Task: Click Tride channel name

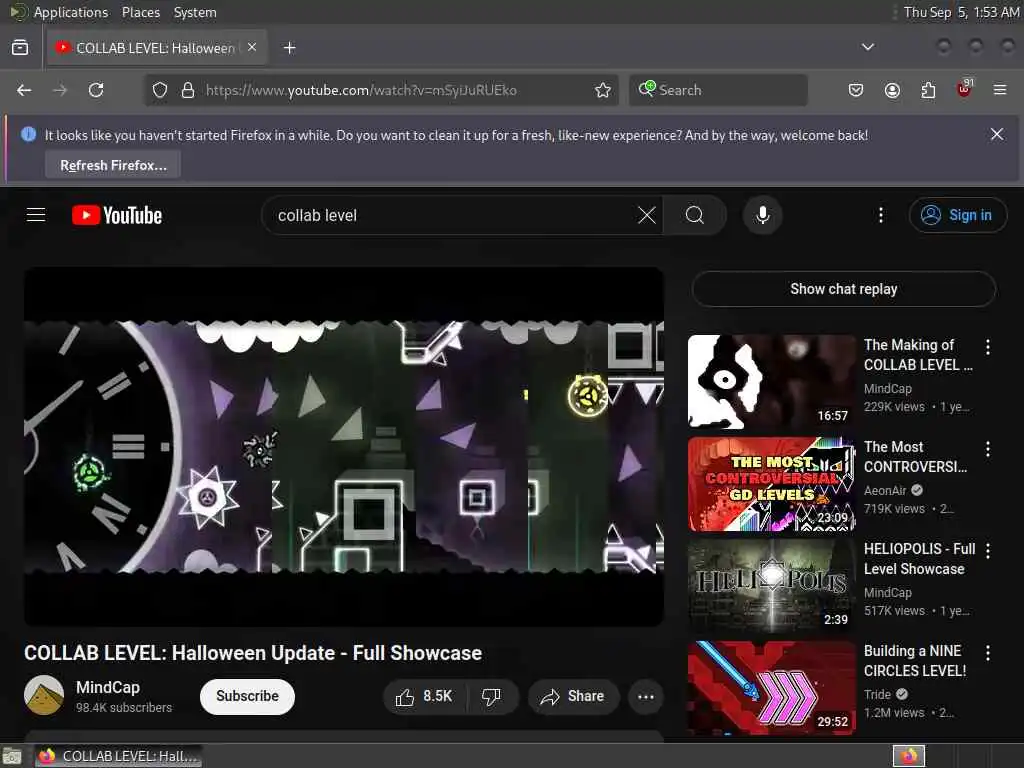Action: click(877, 694)
